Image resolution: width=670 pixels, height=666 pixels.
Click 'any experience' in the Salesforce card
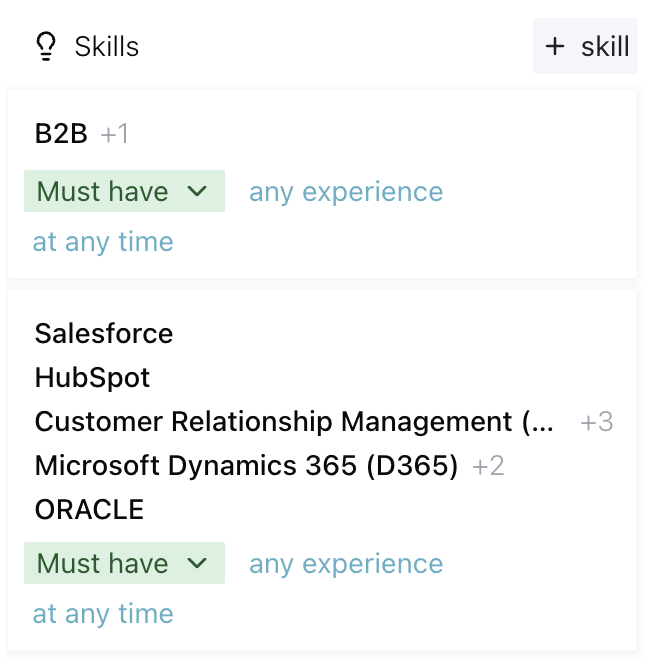[345, 563]
